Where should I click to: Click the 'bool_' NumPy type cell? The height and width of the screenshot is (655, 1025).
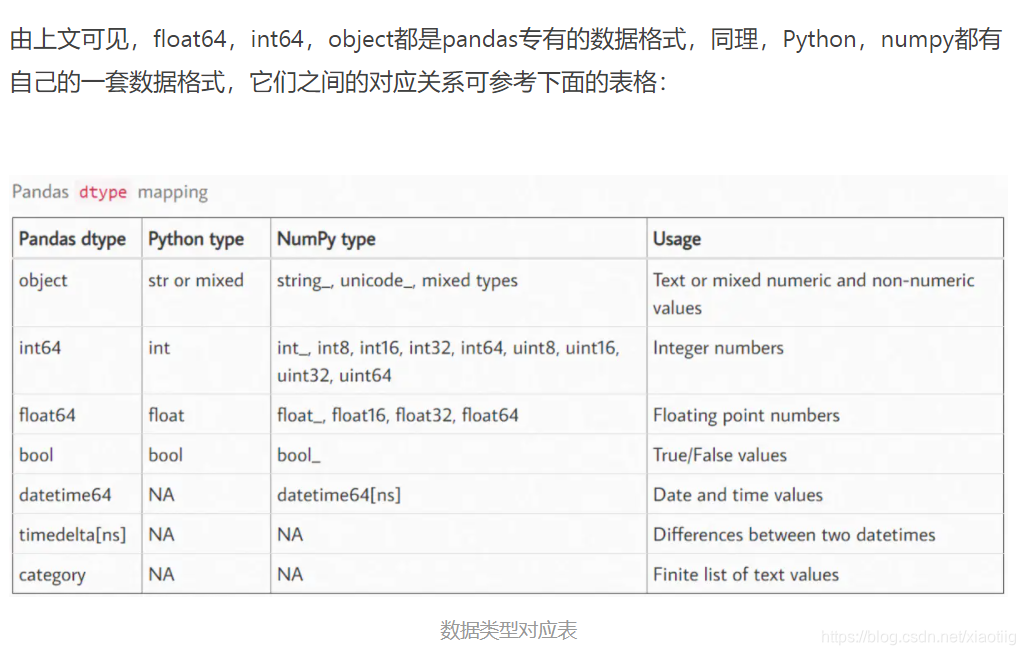(459, 454)
